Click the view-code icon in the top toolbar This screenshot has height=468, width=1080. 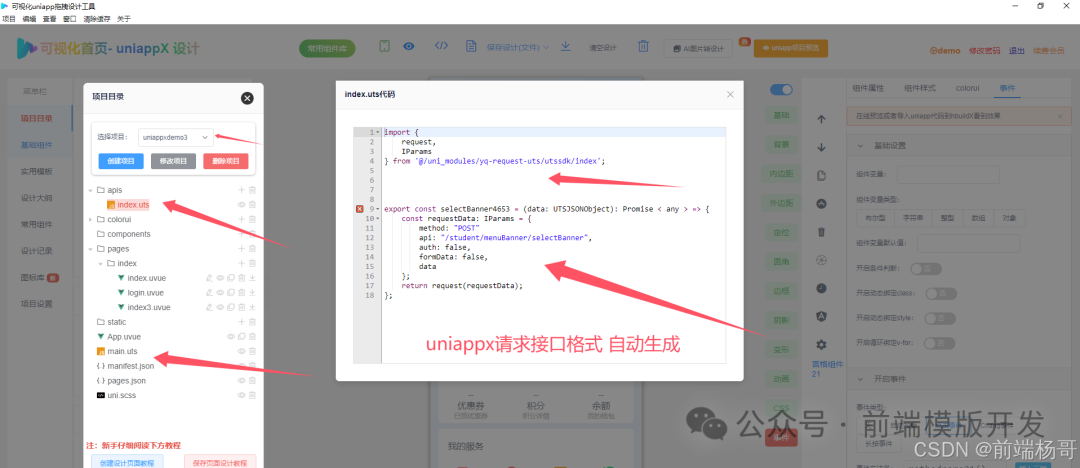pyautogui.click(x=442, y=46)
